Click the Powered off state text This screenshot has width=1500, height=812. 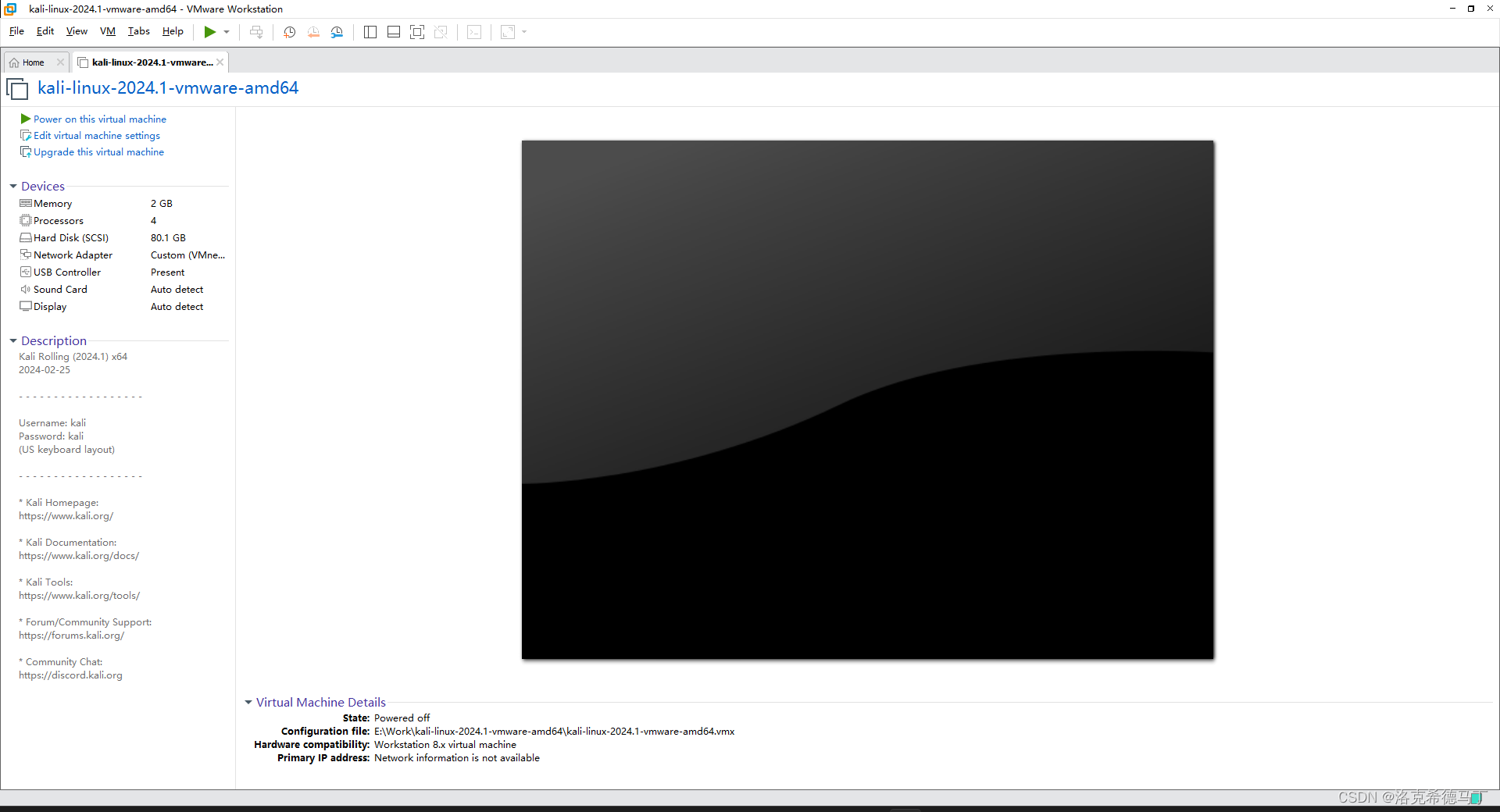(402, 718)
